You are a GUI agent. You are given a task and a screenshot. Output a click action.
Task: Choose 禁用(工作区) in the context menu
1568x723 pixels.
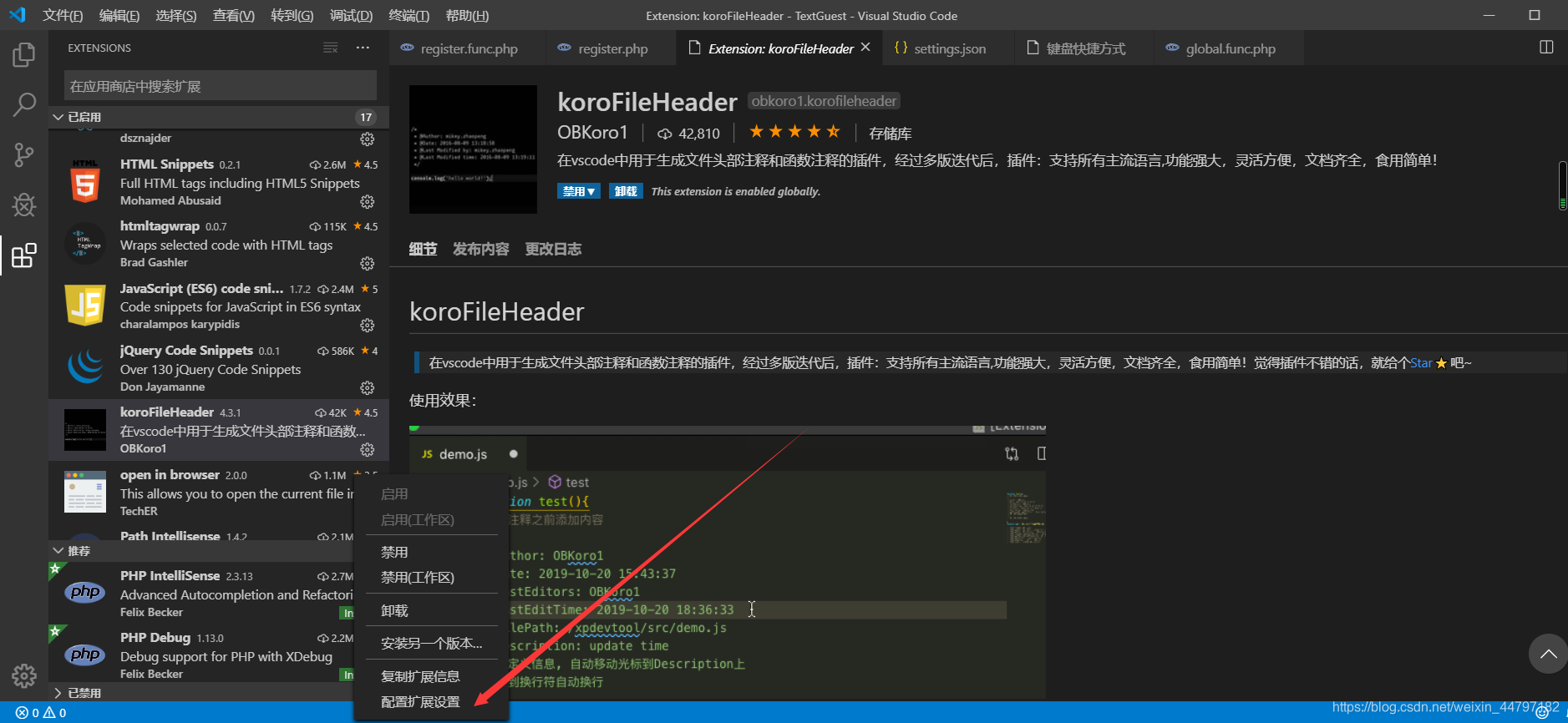[432, 577]
